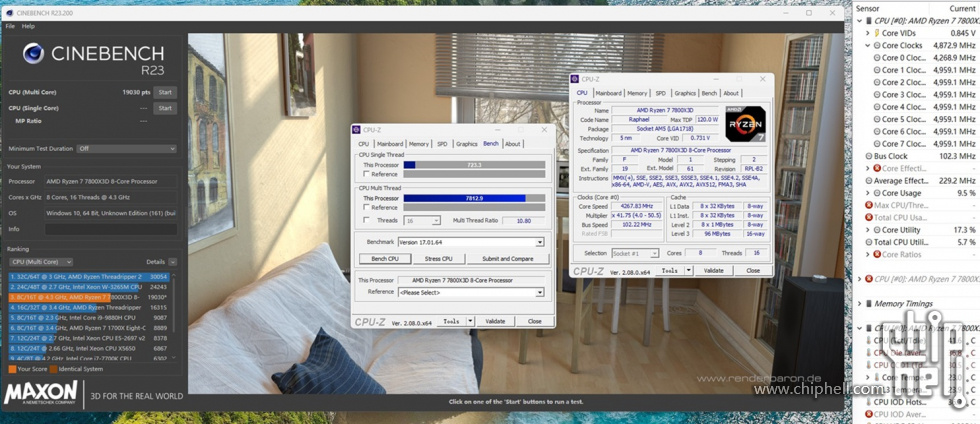This screenshot has height=424, width=980.
Task: Expand the Core Usage sensor row
Action: 868,193
